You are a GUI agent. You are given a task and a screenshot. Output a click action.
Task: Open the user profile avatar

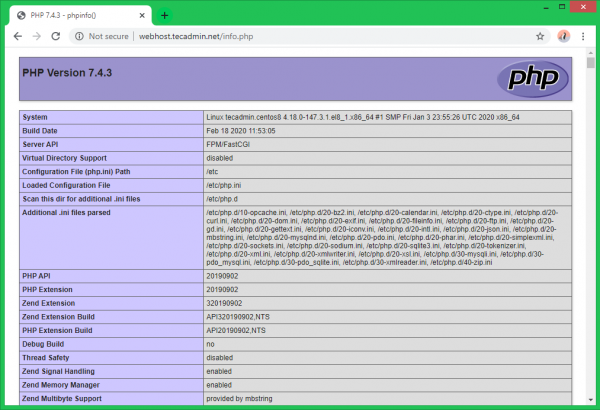[563, 36]
